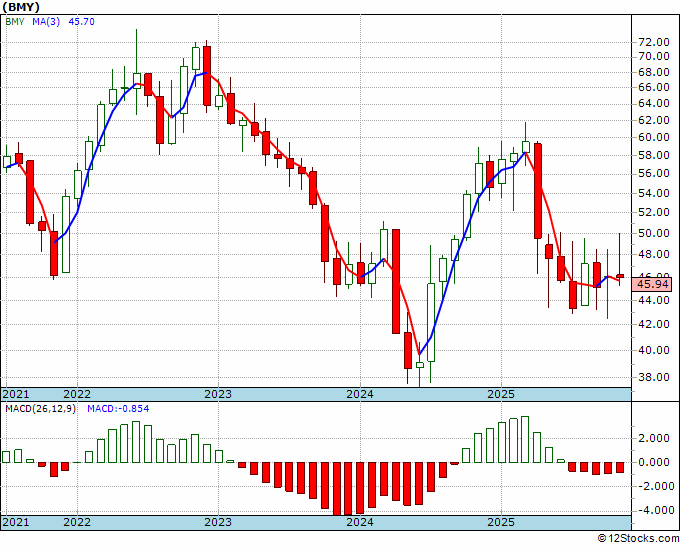Select the 58.00 price axis label
Screen dimensions: 680x546
[x=654, y=155]
